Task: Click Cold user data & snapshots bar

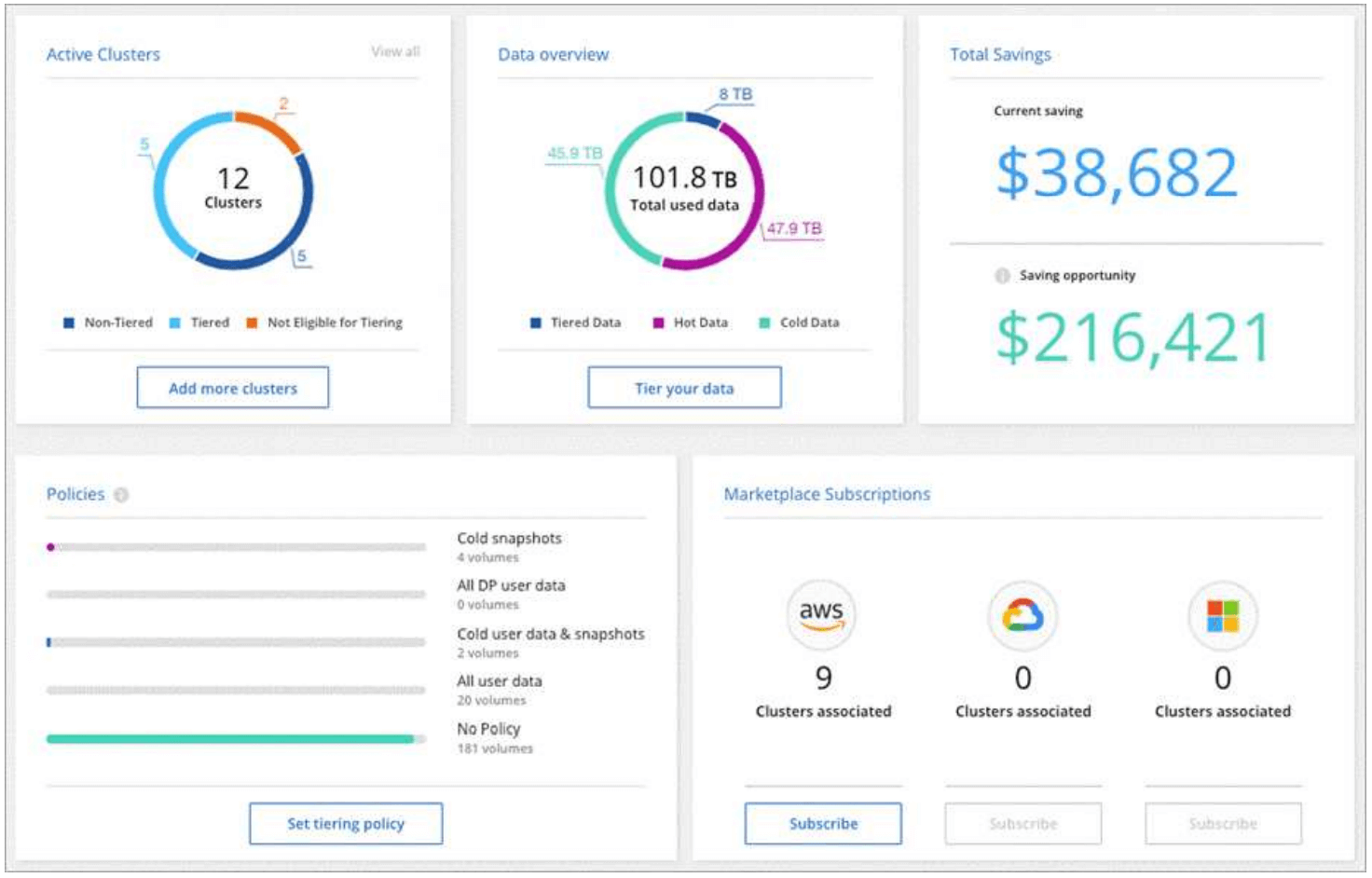Action: [x=236, y=642]
